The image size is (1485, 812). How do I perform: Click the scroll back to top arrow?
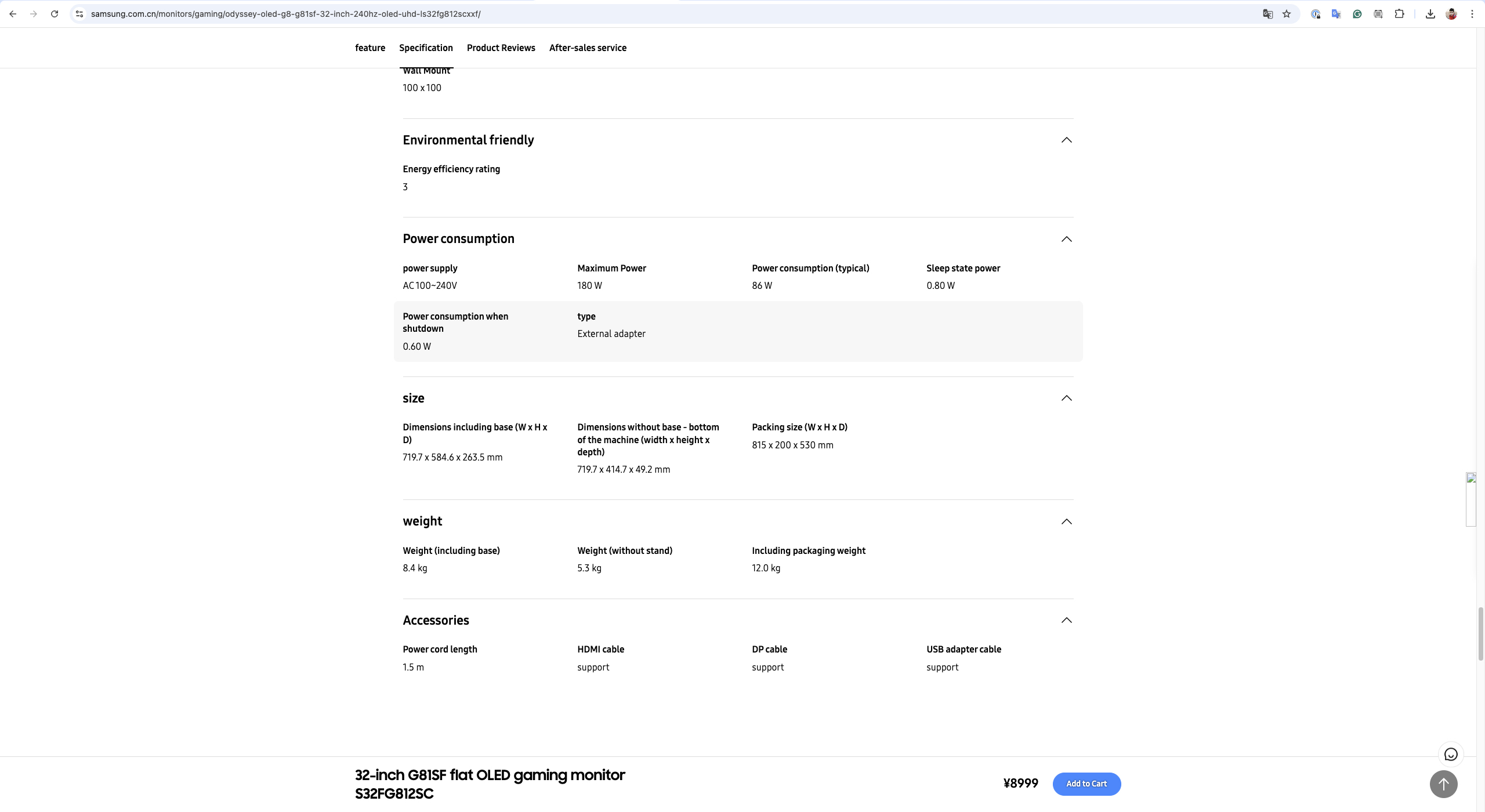click(1444, 784)
